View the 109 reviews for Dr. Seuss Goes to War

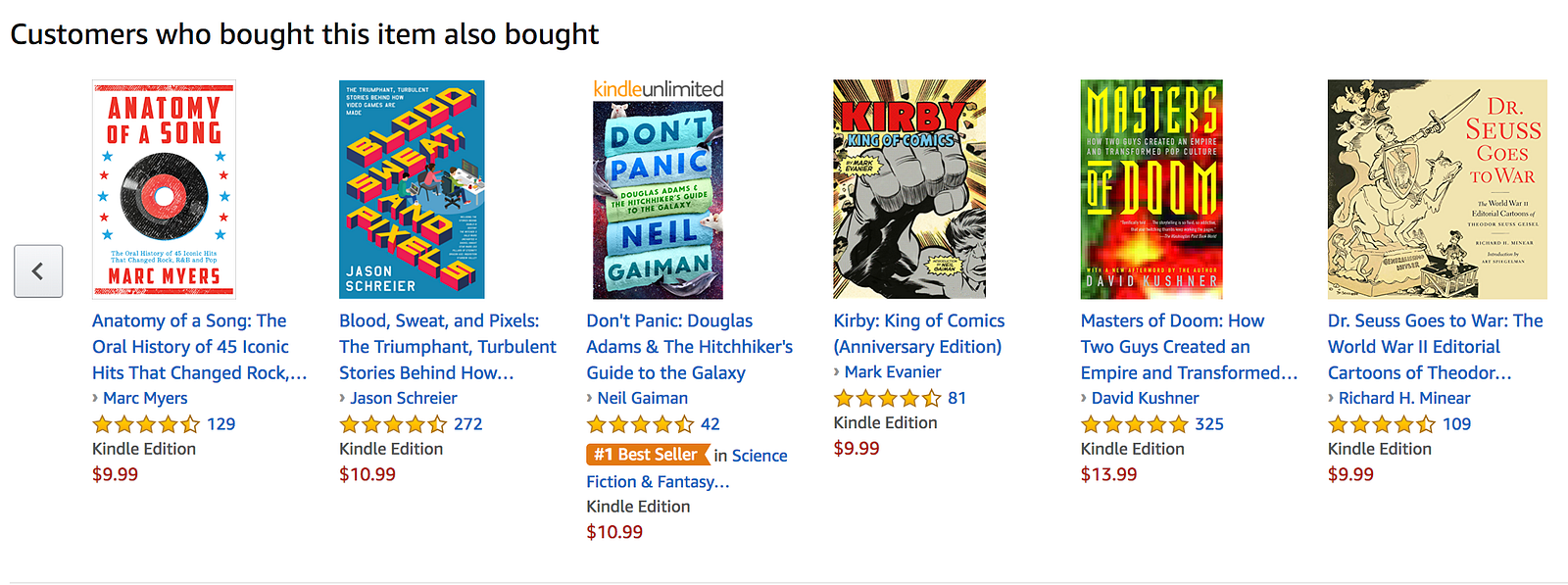click(x=1456, y=424)
